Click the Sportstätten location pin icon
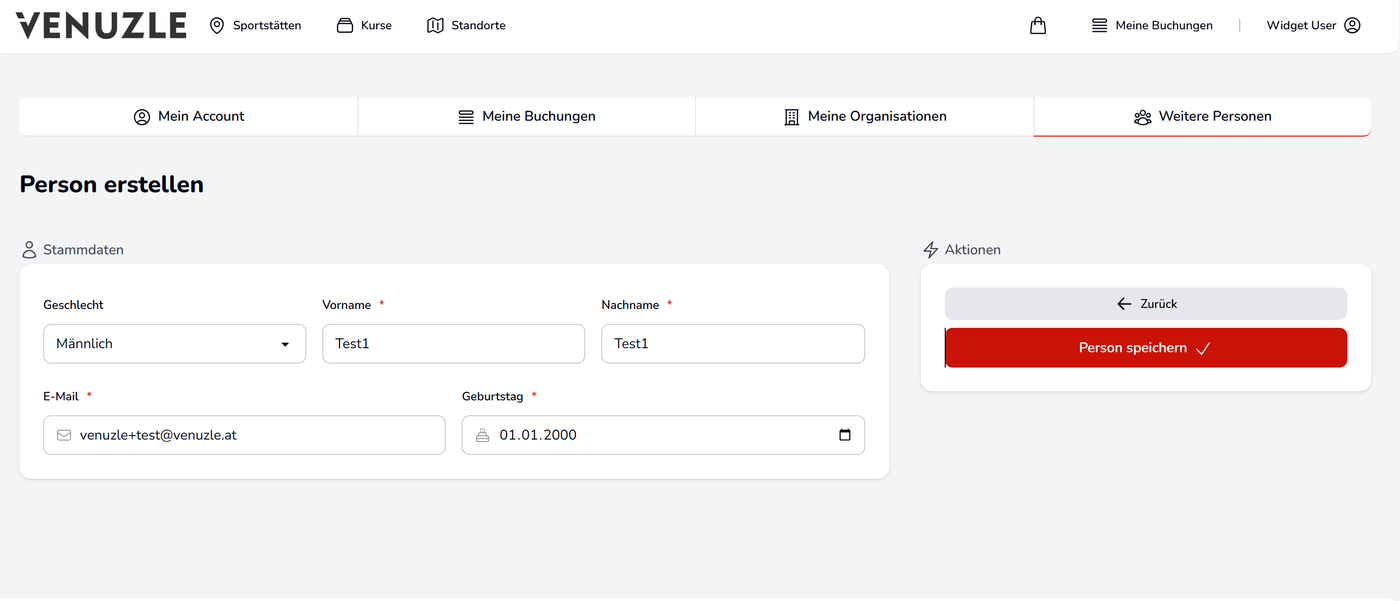Screen dimensions: 1400x601 point(217,25)
